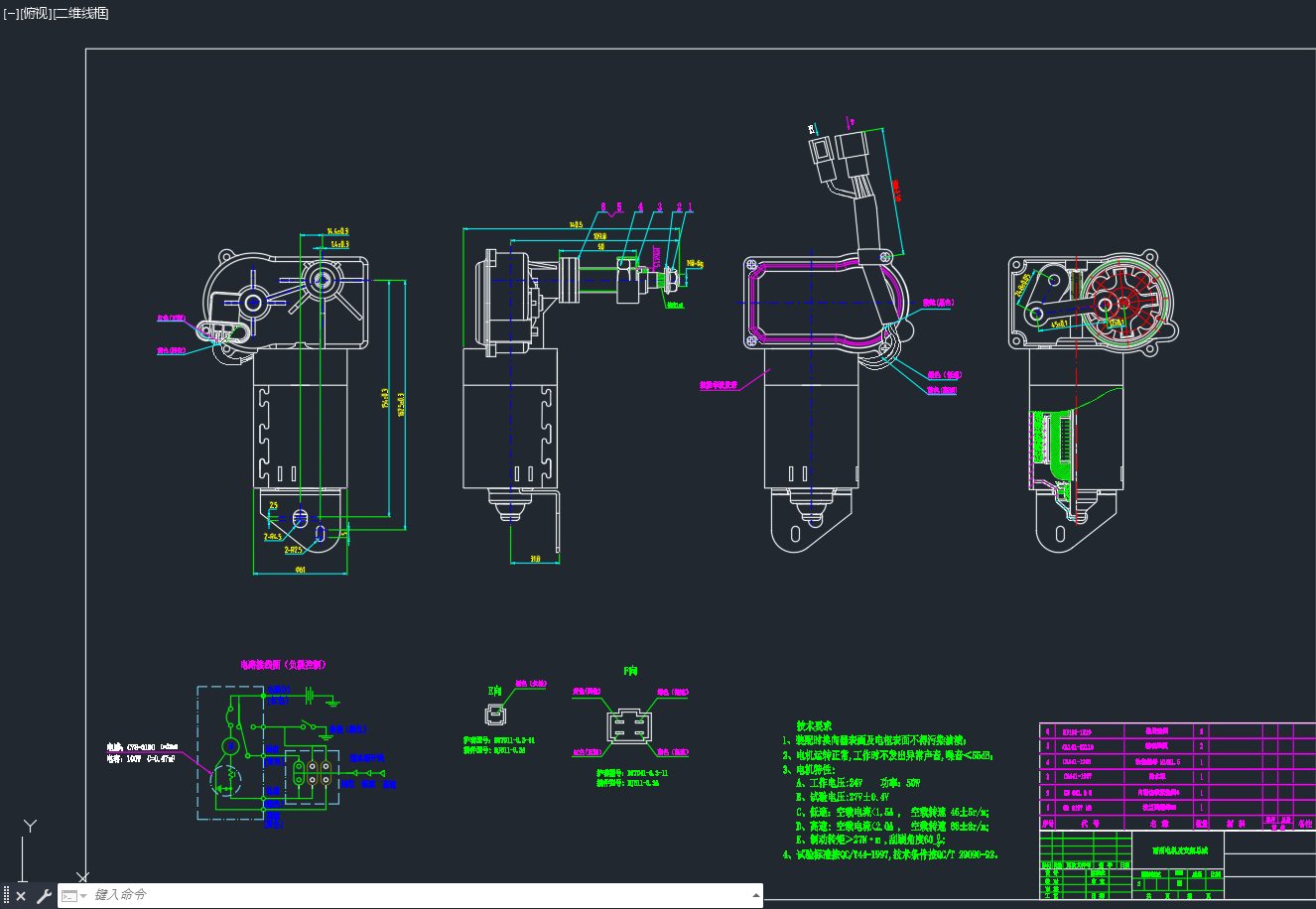
Task: Open the [-] viewport controls menu
Action: point(11,13)
